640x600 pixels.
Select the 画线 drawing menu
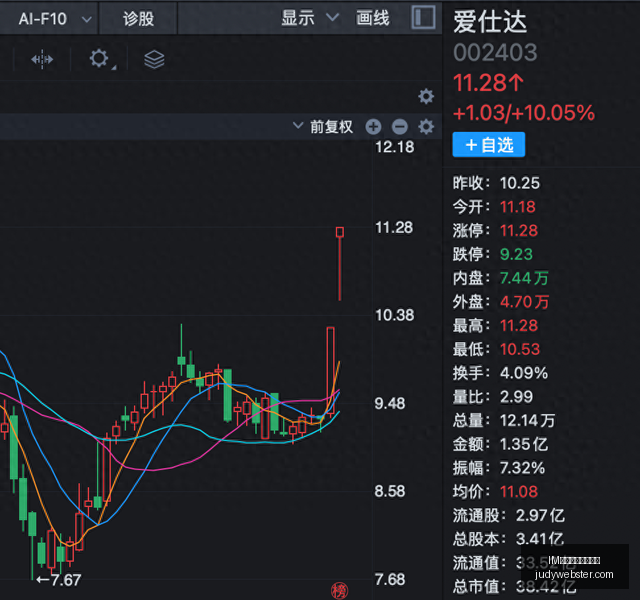(x=373, y=18)
